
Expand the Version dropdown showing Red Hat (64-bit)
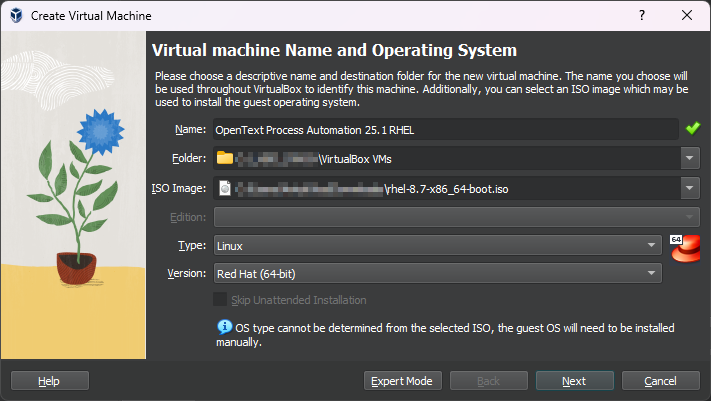pyautogui.click(x=436, y=273)
